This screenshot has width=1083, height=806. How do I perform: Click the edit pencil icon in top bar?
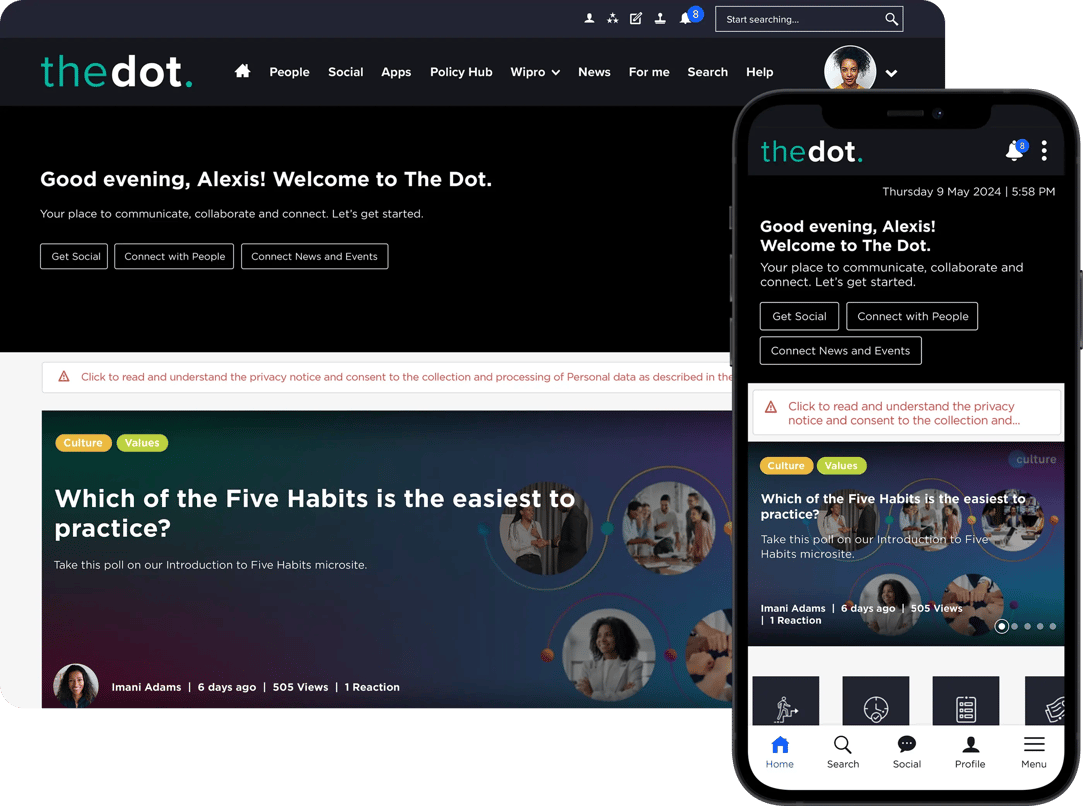tap(635, 19)
